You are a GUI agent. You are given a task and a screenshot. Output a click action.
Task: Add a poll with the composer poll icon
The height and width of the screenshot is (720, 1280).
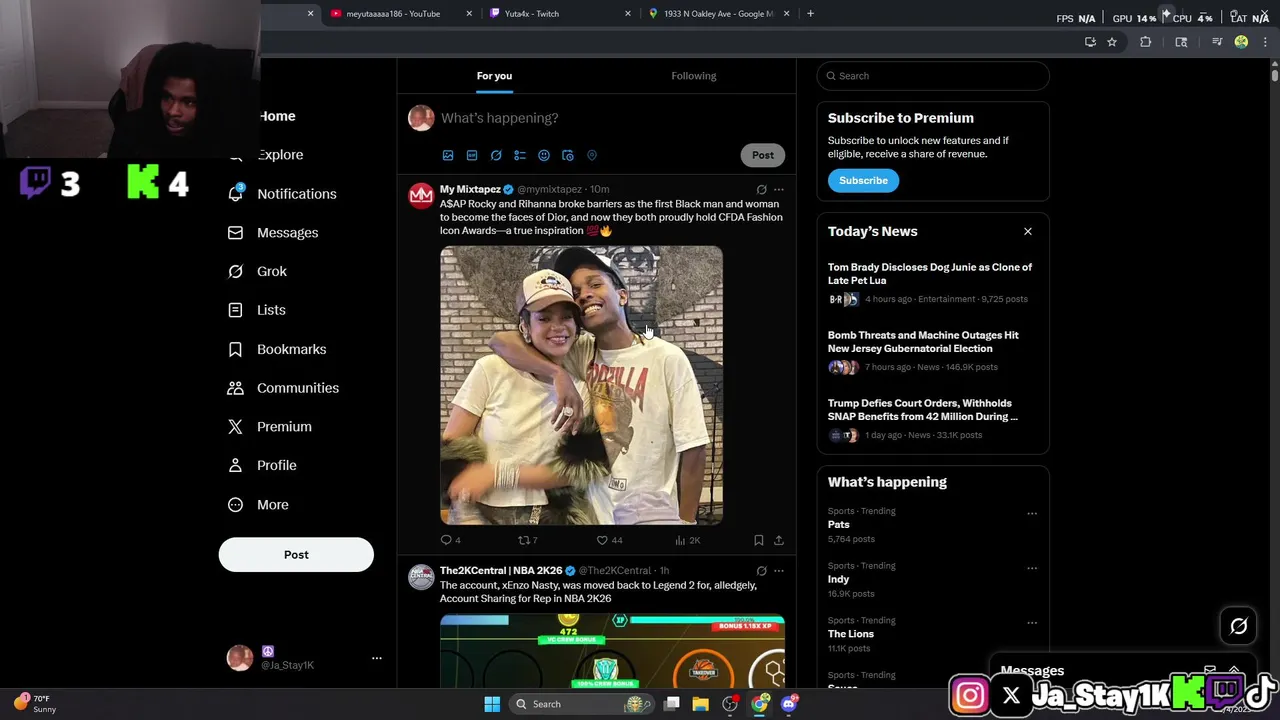click(x=520, y=155)
